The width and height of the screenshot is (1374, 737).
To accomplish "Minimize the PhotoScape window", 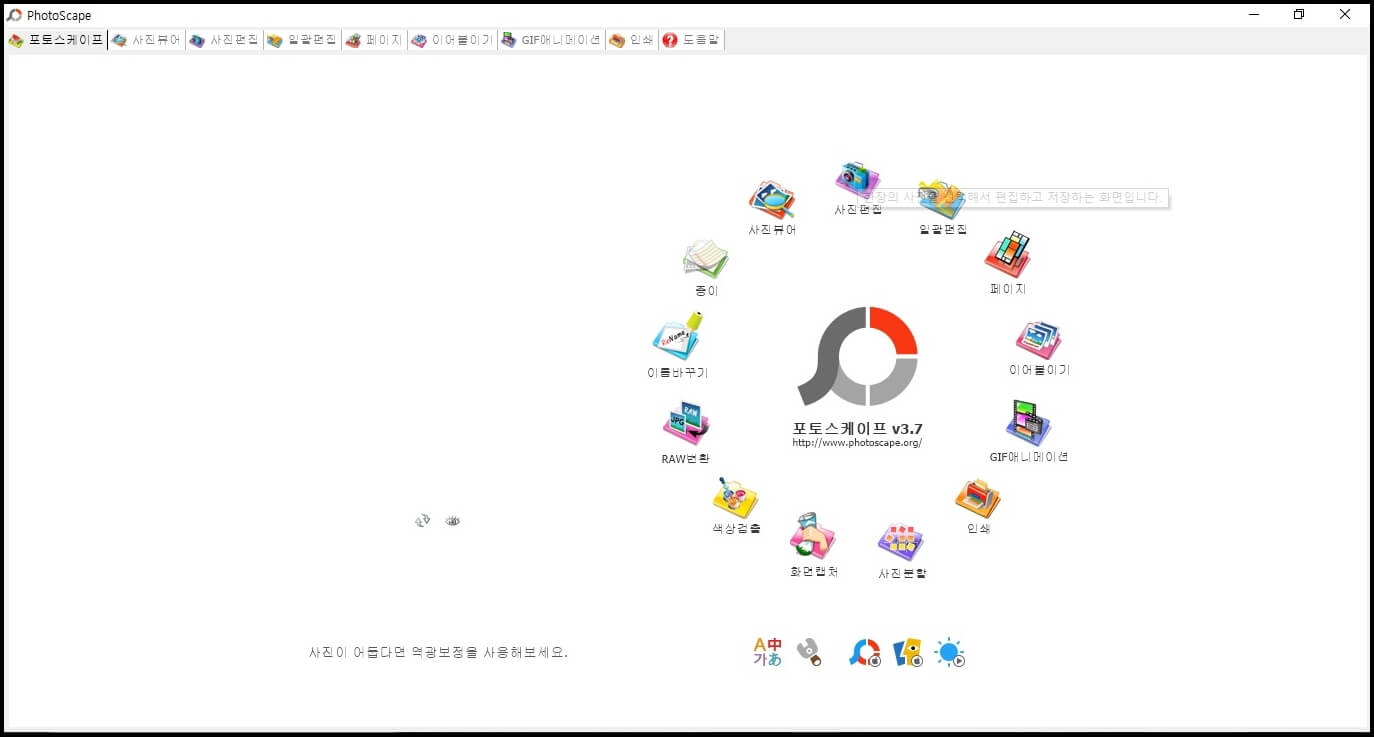I will point(1254,14).
